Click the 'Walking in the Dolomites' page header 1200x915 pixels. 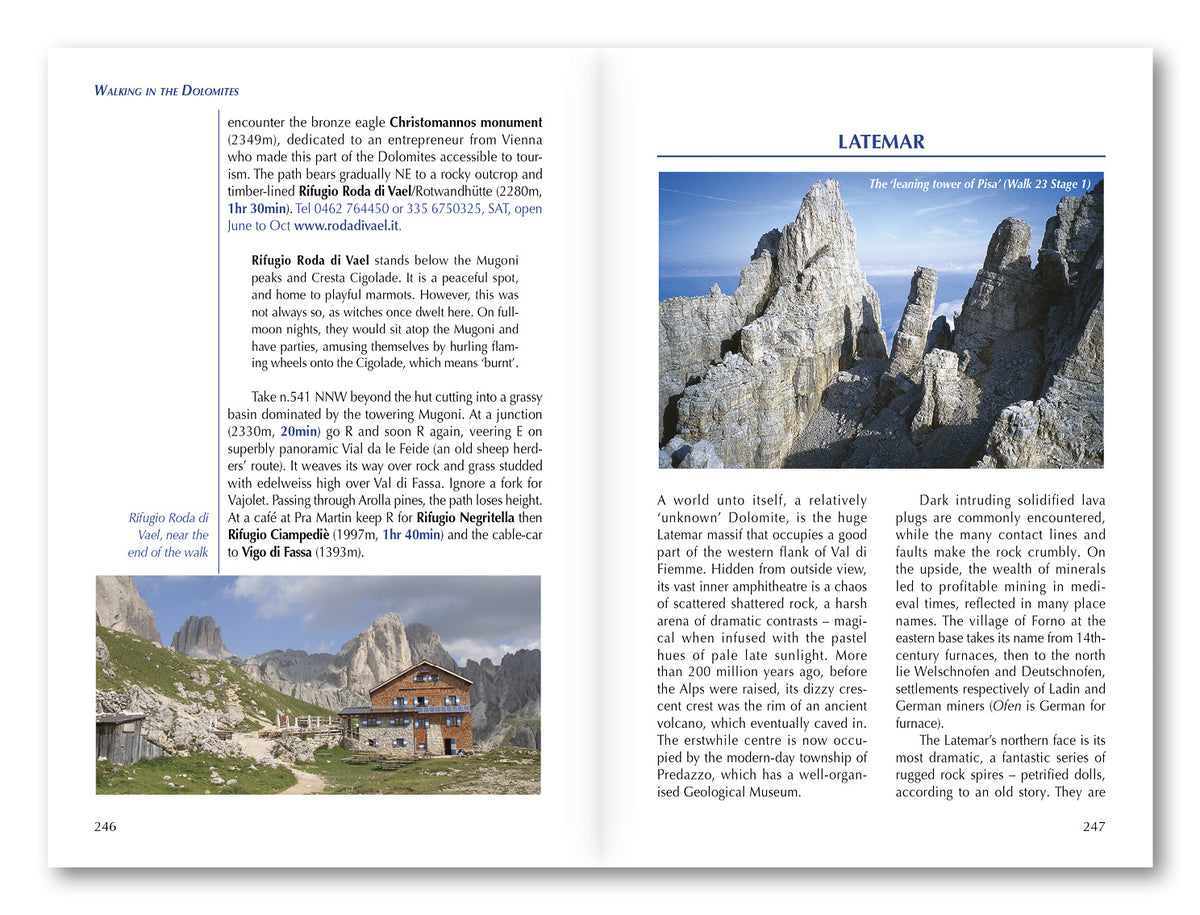click(x=166, y=90)
